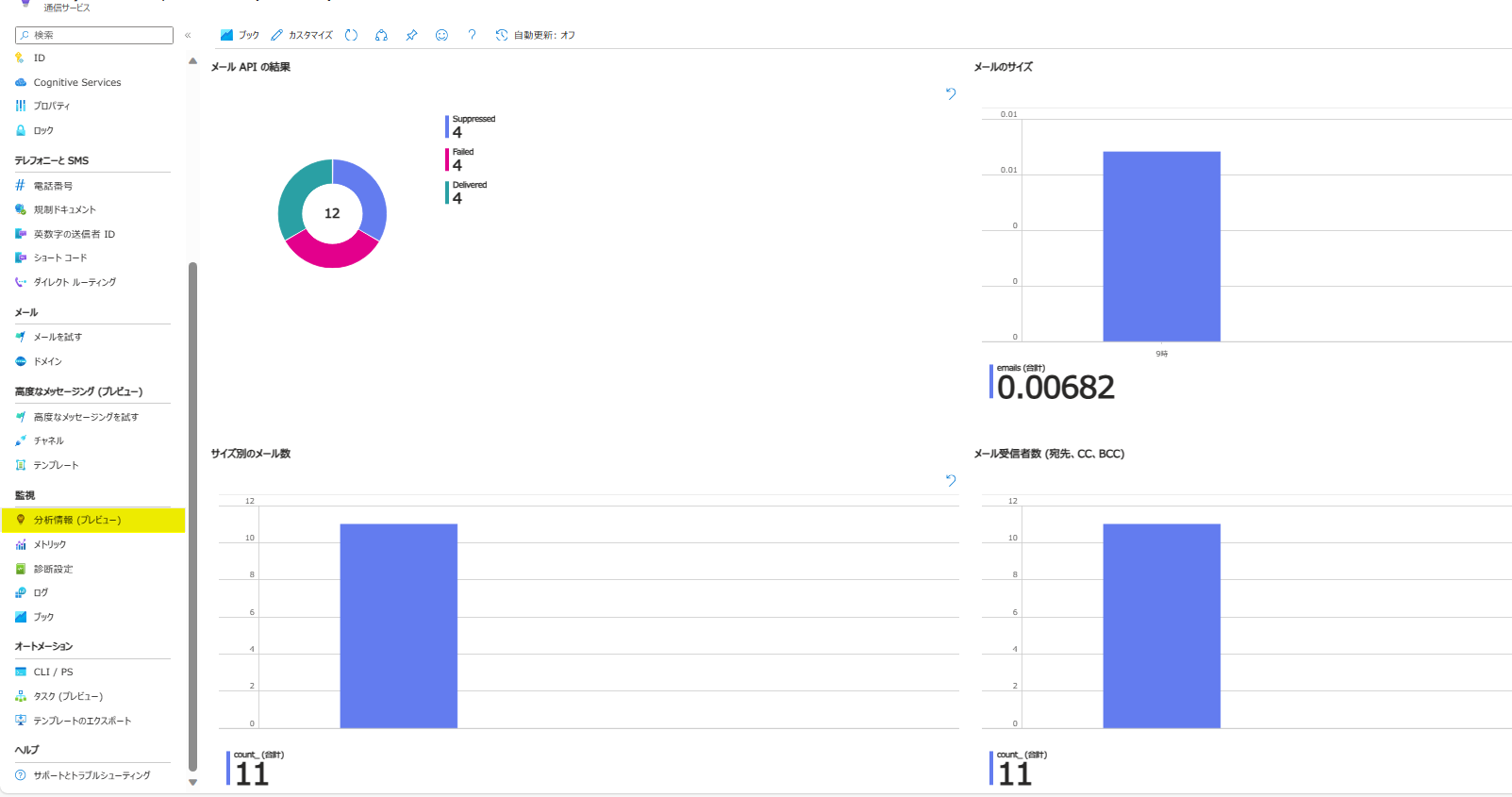Pin the workbook using the pin icon

pyautogui.click(x=411, y=35)
